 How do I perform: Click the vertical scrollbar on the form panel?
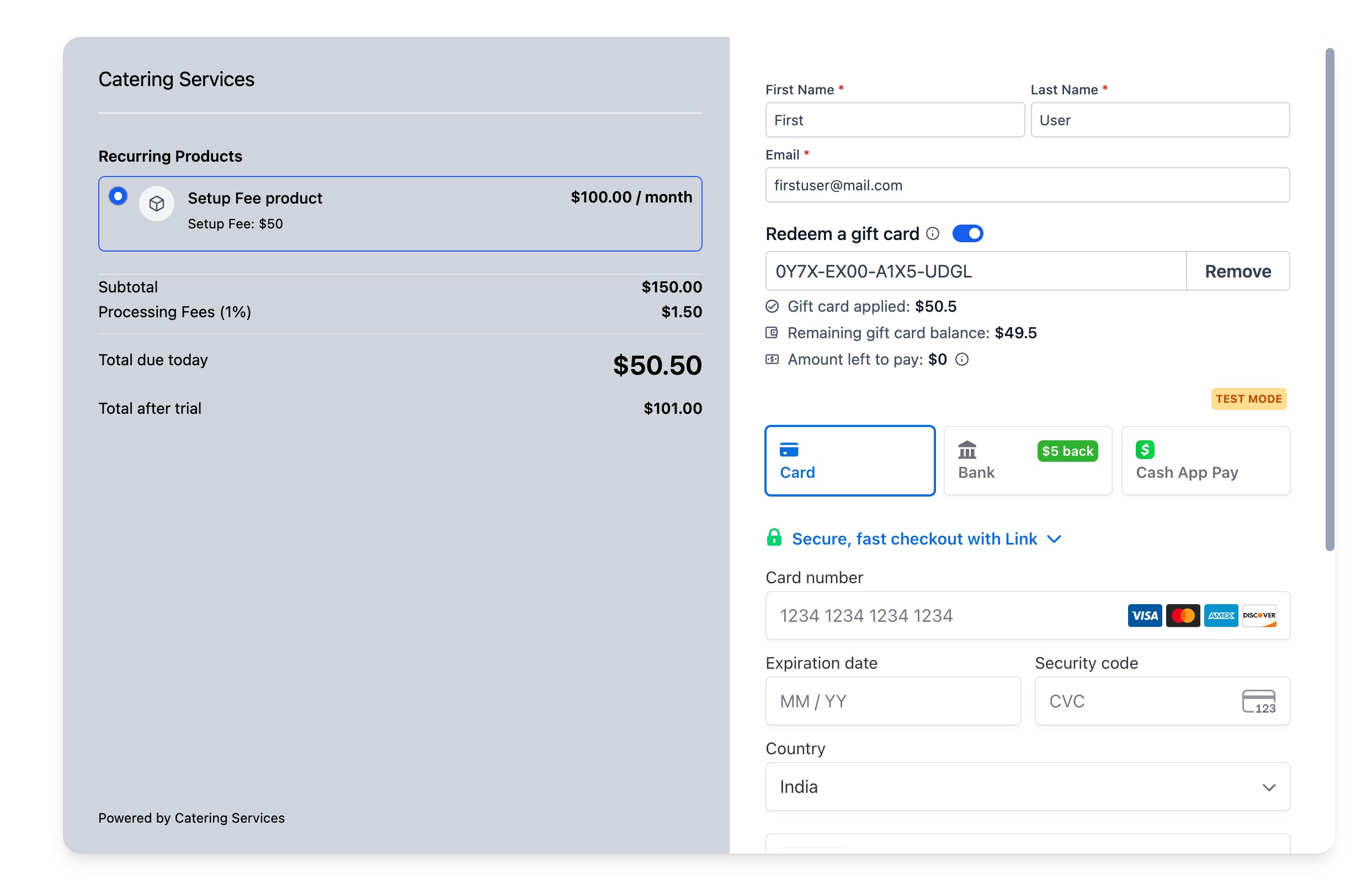[1329, 299]
